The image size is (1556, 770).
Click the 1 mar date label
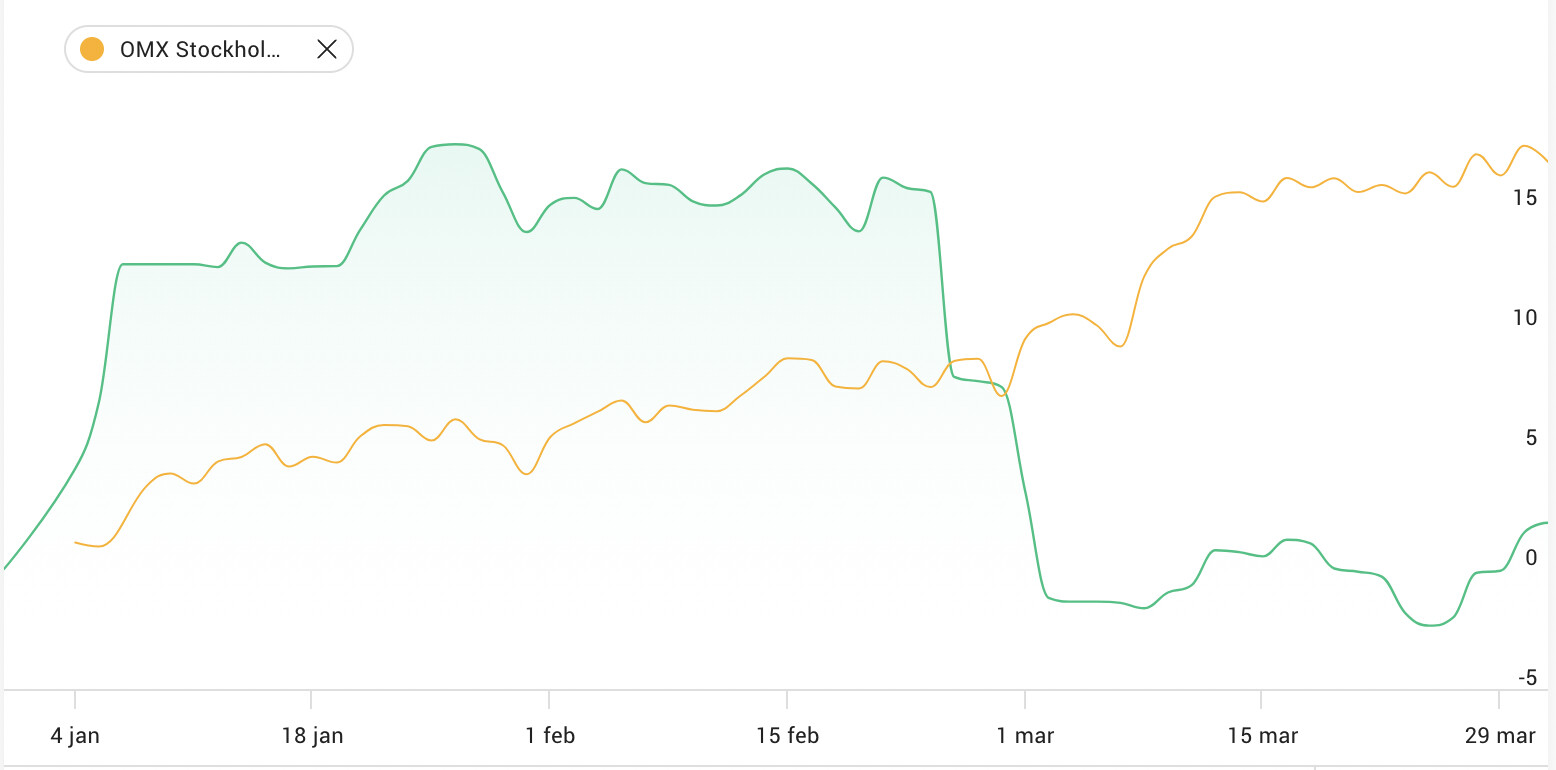(x=1025, y=737)
